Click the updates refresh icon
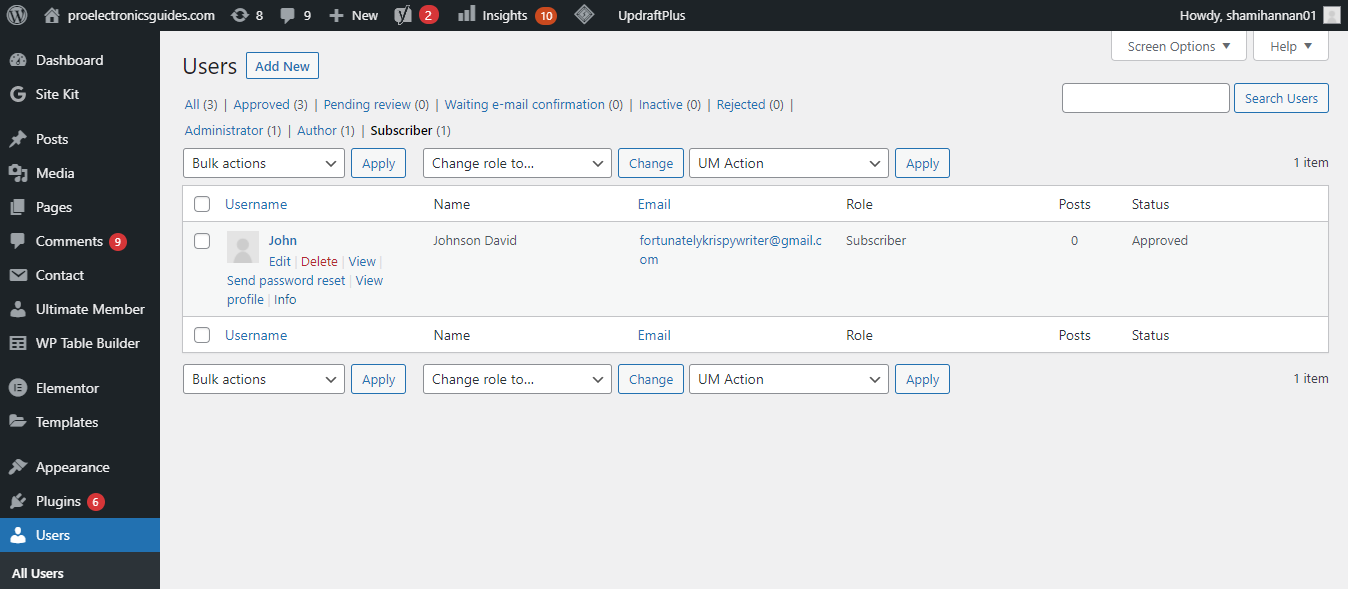1348x589 pixels. (x=240, y=15)
